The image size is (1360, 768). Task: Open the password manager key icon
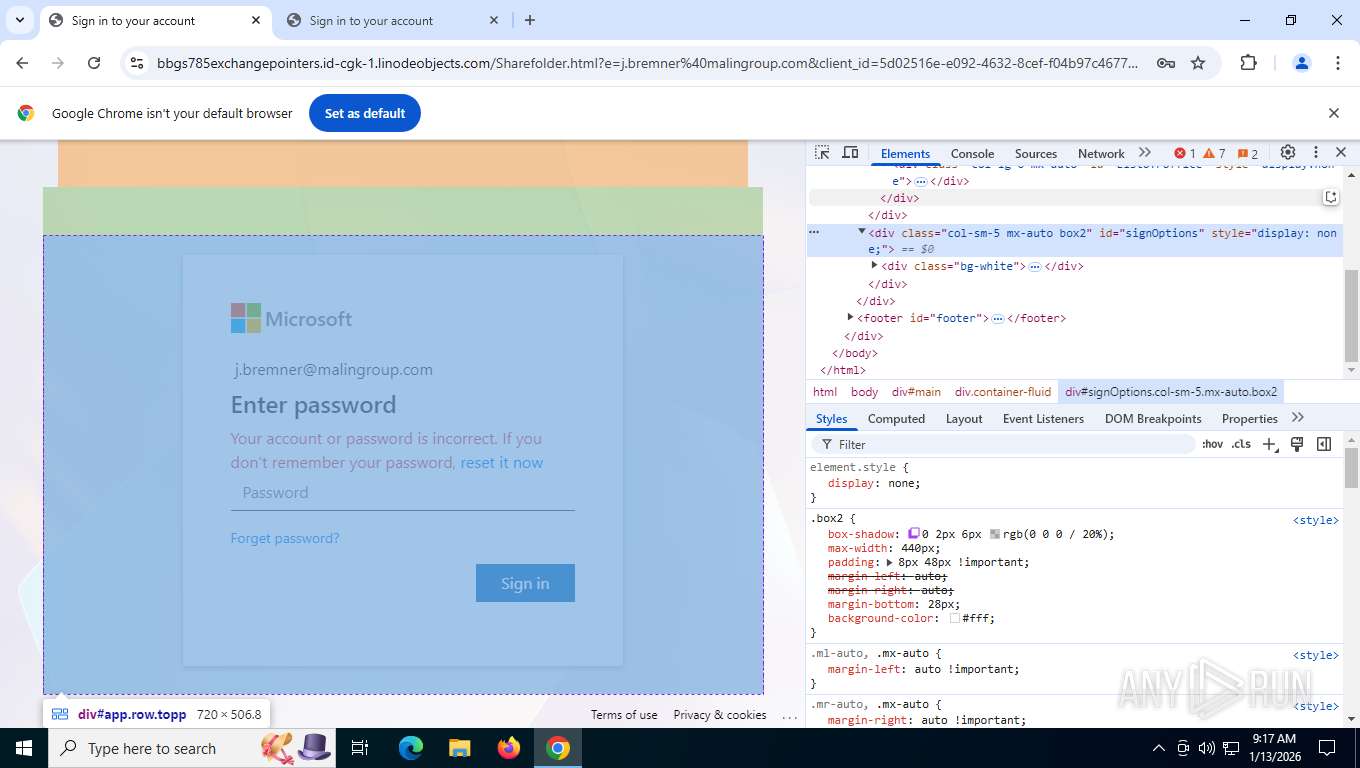pos(1165,63)
